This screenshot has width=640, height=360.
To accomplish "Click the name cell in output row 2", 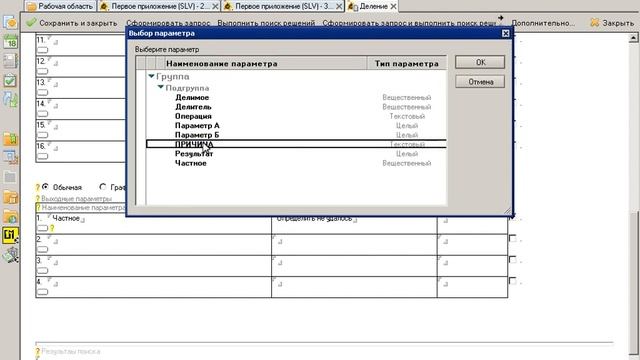I will (x=153, y=245).
